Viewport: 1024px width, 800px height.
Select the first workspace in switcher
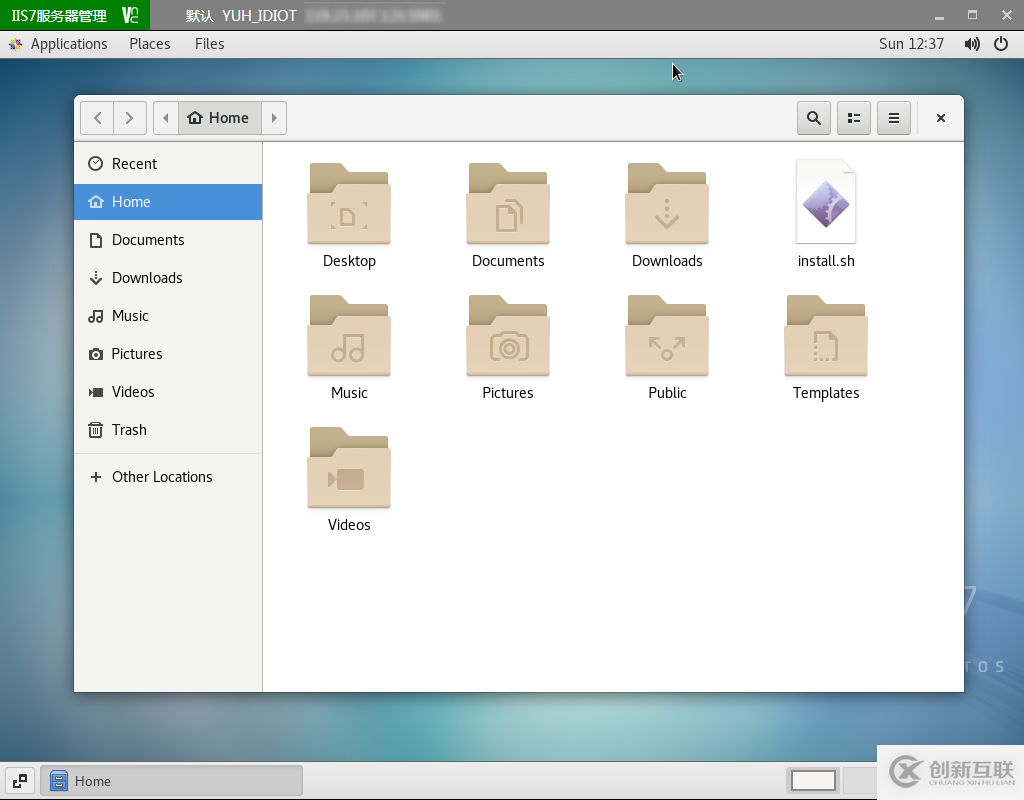coord(813,780)
